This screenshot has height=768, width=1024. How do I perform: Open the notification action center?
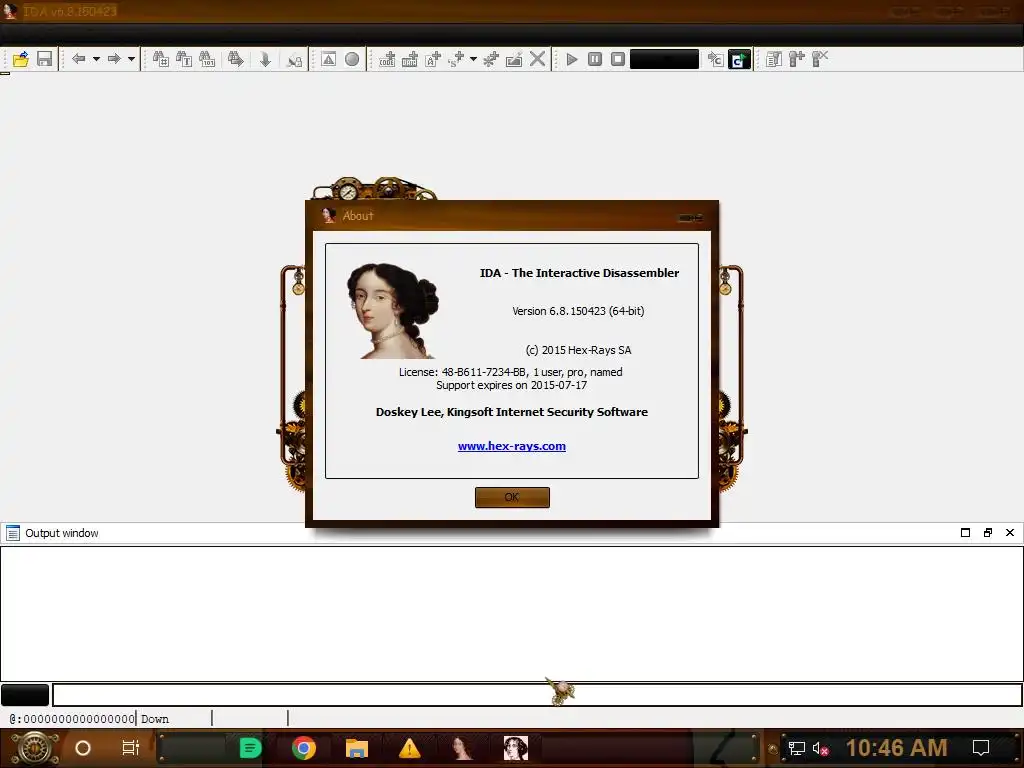[x=980, y=748]
